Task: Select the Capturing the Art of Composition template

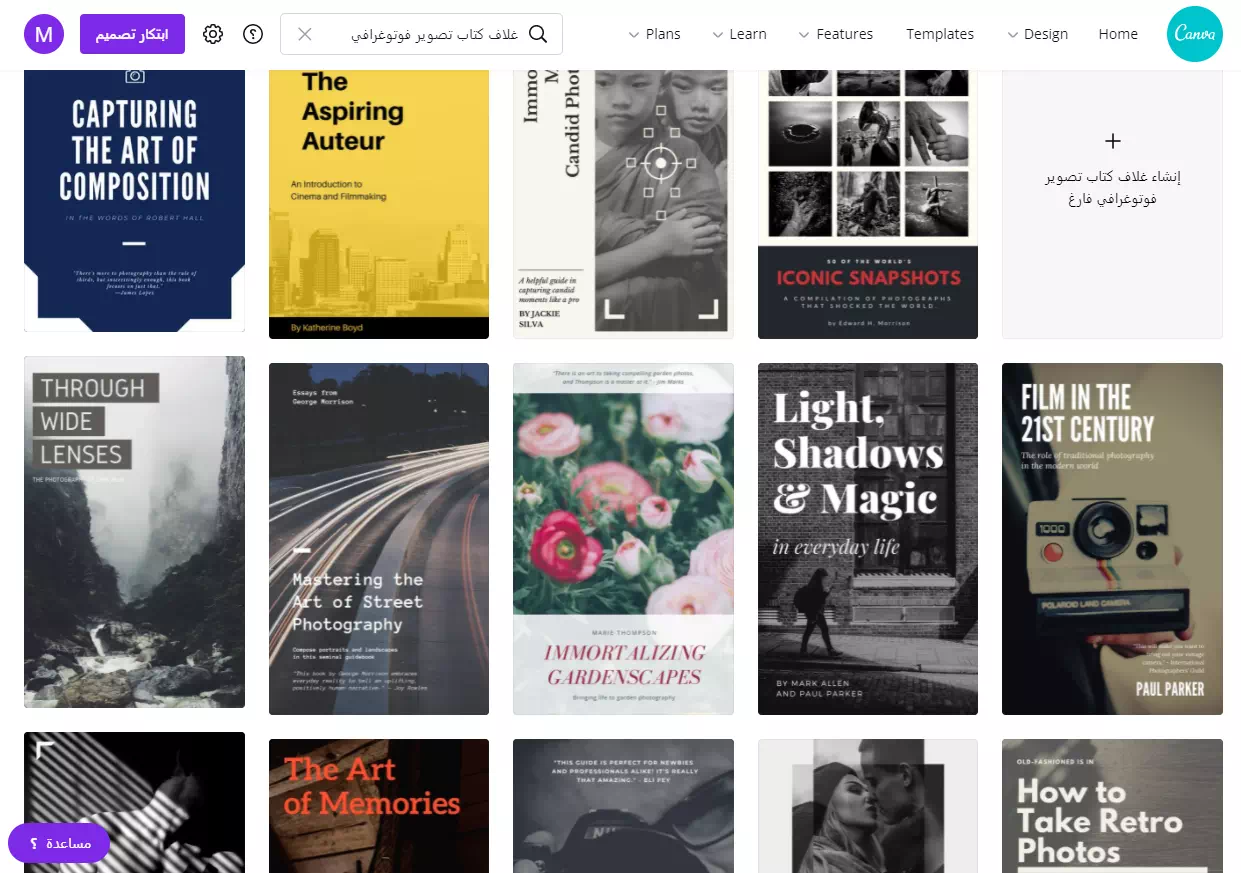Action: click(134, 200)
